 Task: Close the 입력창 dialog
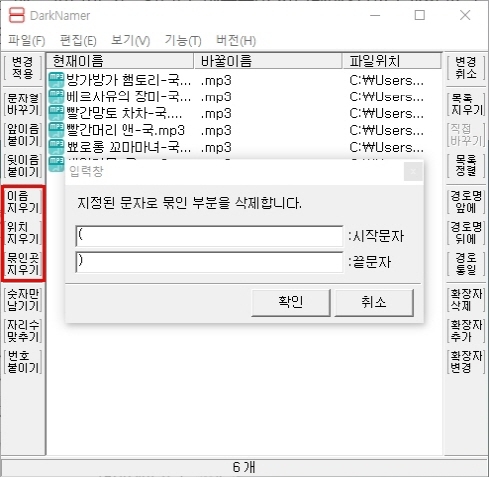point(413,172)
